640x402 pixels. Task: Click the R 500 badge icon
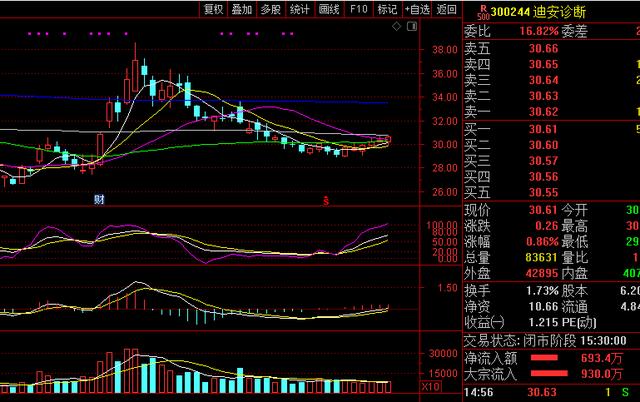point(483,12)
